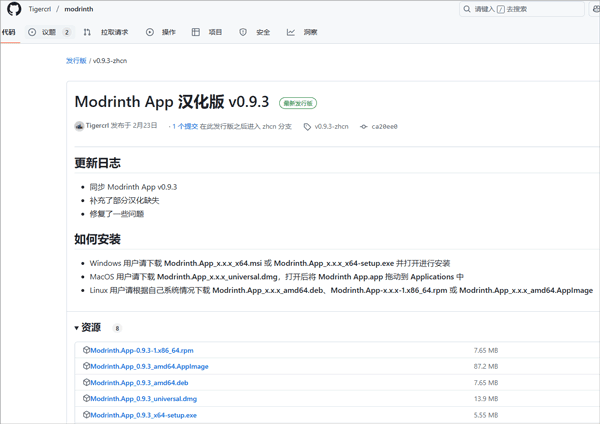Download Modrinth.App_0.9.3_x64-setup.exe
The image size is (600, 424).
click(143, 415)
